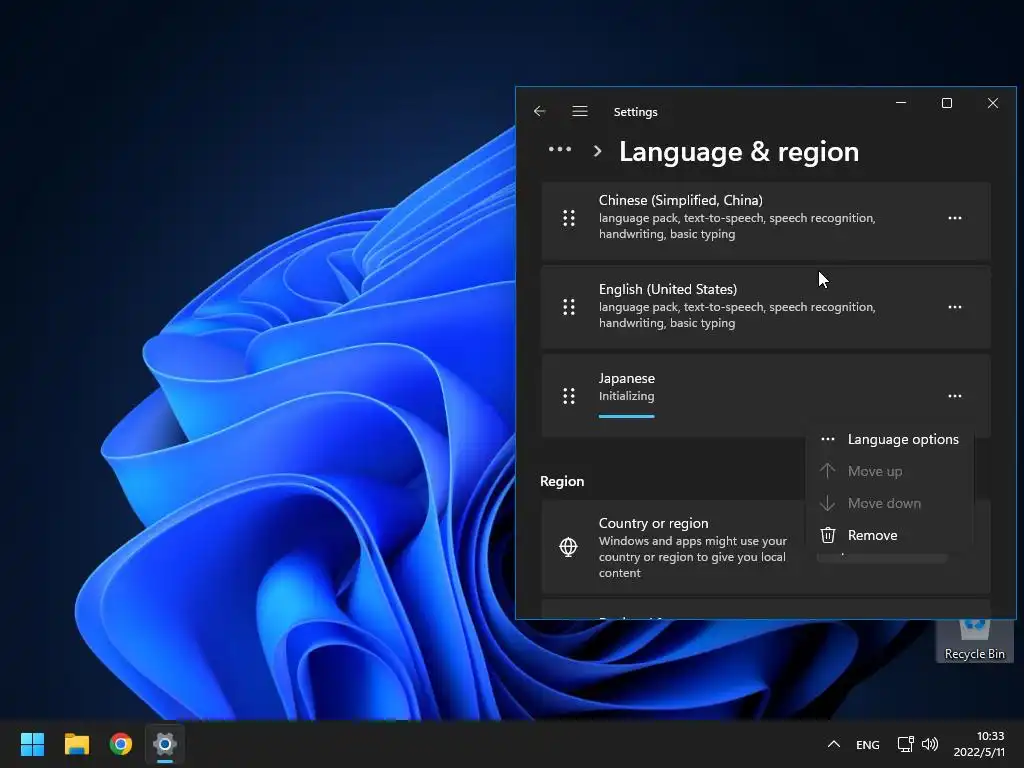
Task: Click the Language & region page title
Action: 739,152
